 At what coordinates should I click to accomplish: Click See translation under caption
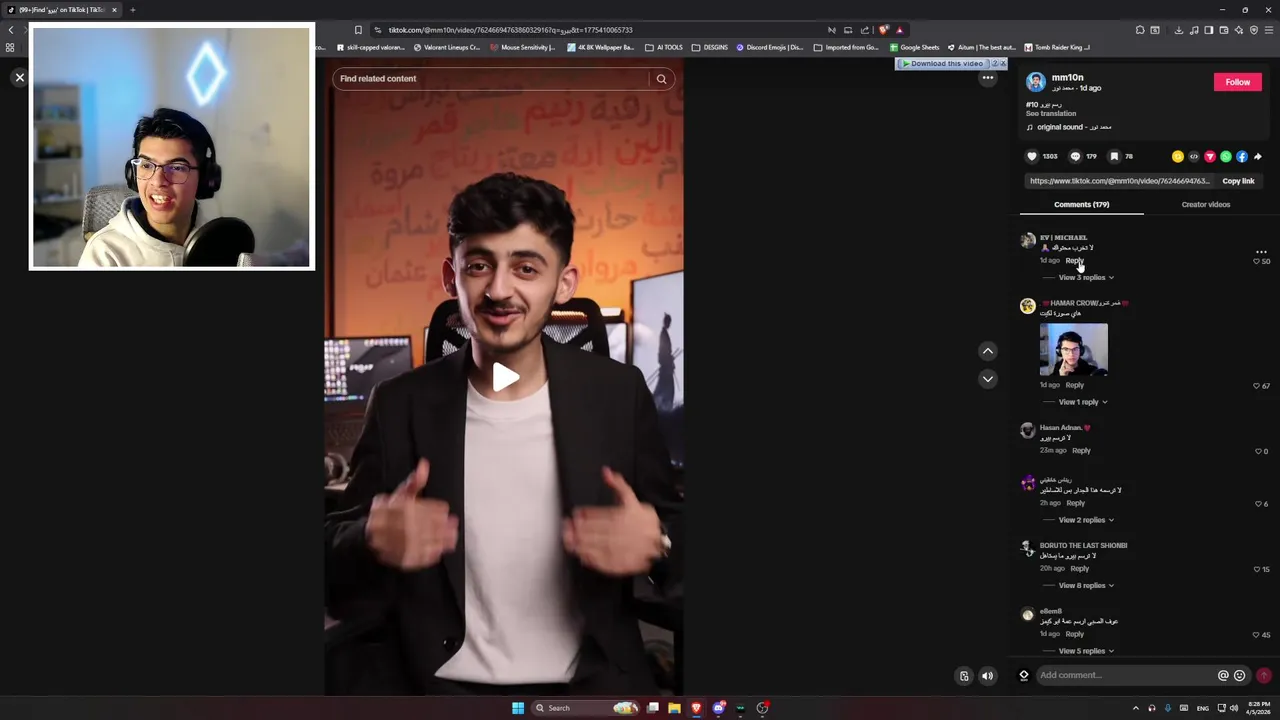pyautogui.click(x=1050, y=113)
